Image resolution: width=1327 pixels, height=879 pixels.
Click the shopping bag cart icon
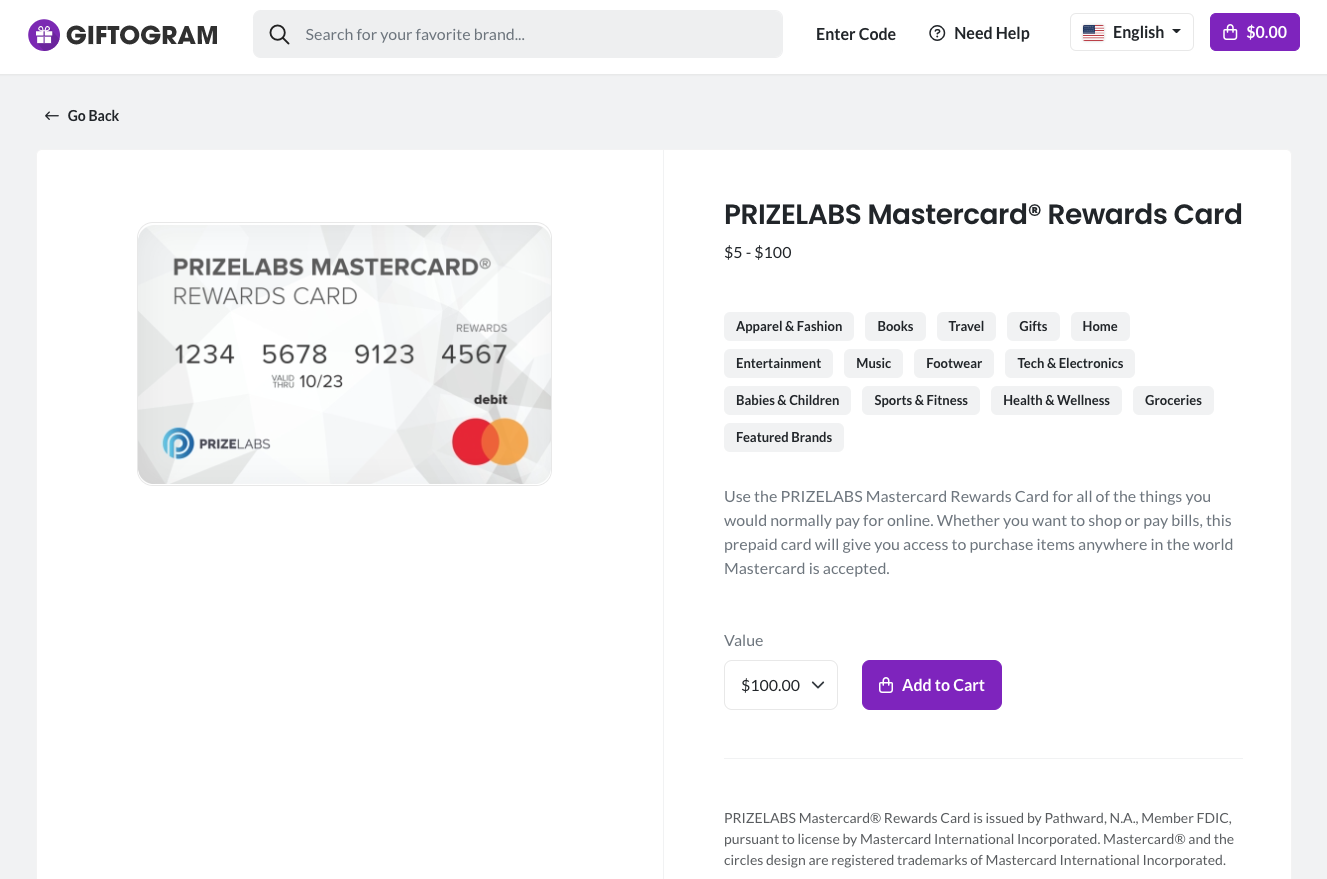click(x=1231, y=33)
